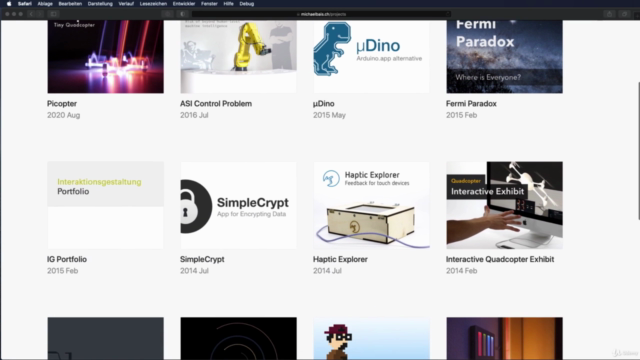
Task: Click the µDino title link
Action: [324, 104]
